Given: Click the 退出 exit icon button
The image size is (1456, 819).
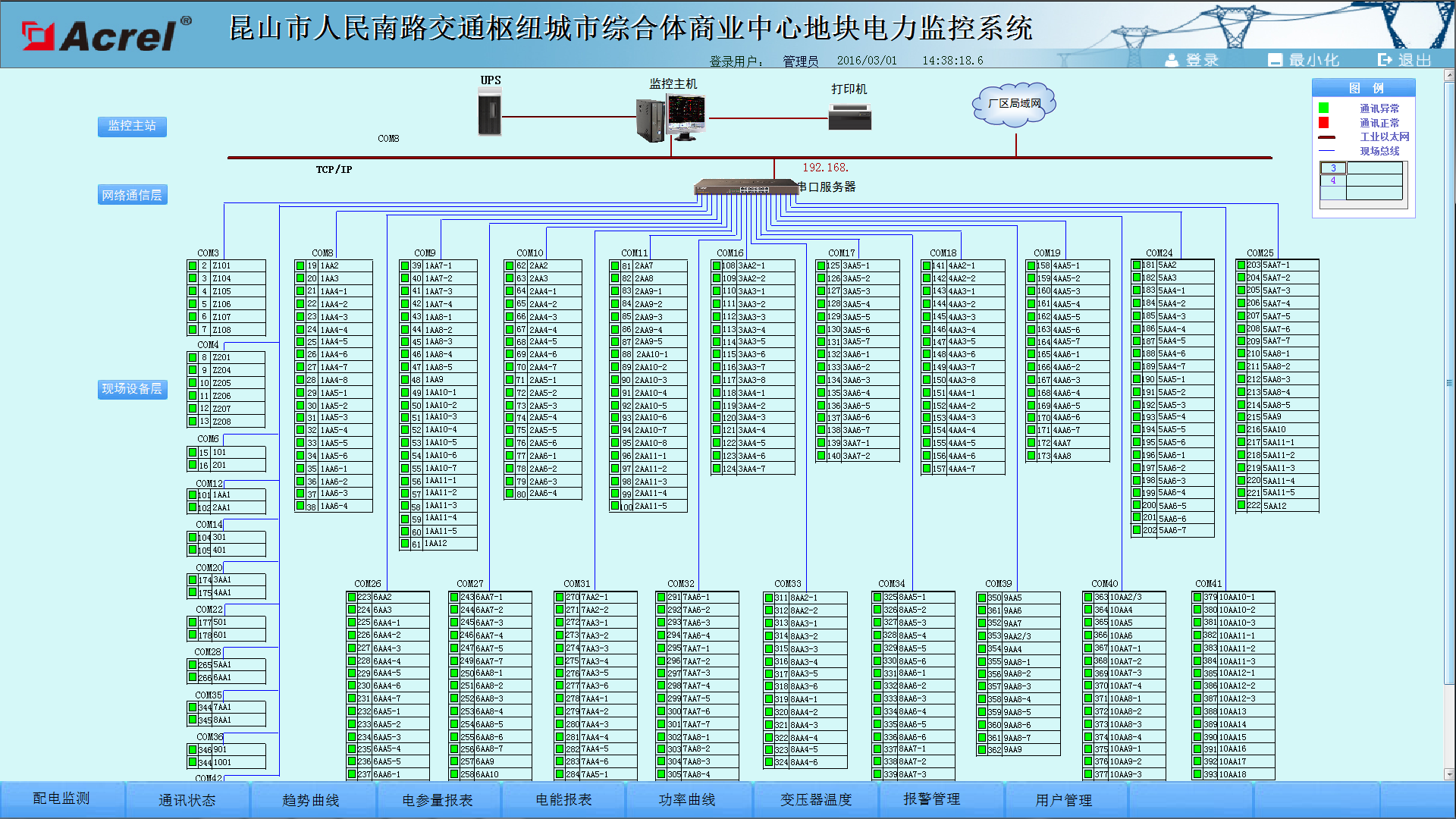Looking at the screenshot, I should (1385, 60).
